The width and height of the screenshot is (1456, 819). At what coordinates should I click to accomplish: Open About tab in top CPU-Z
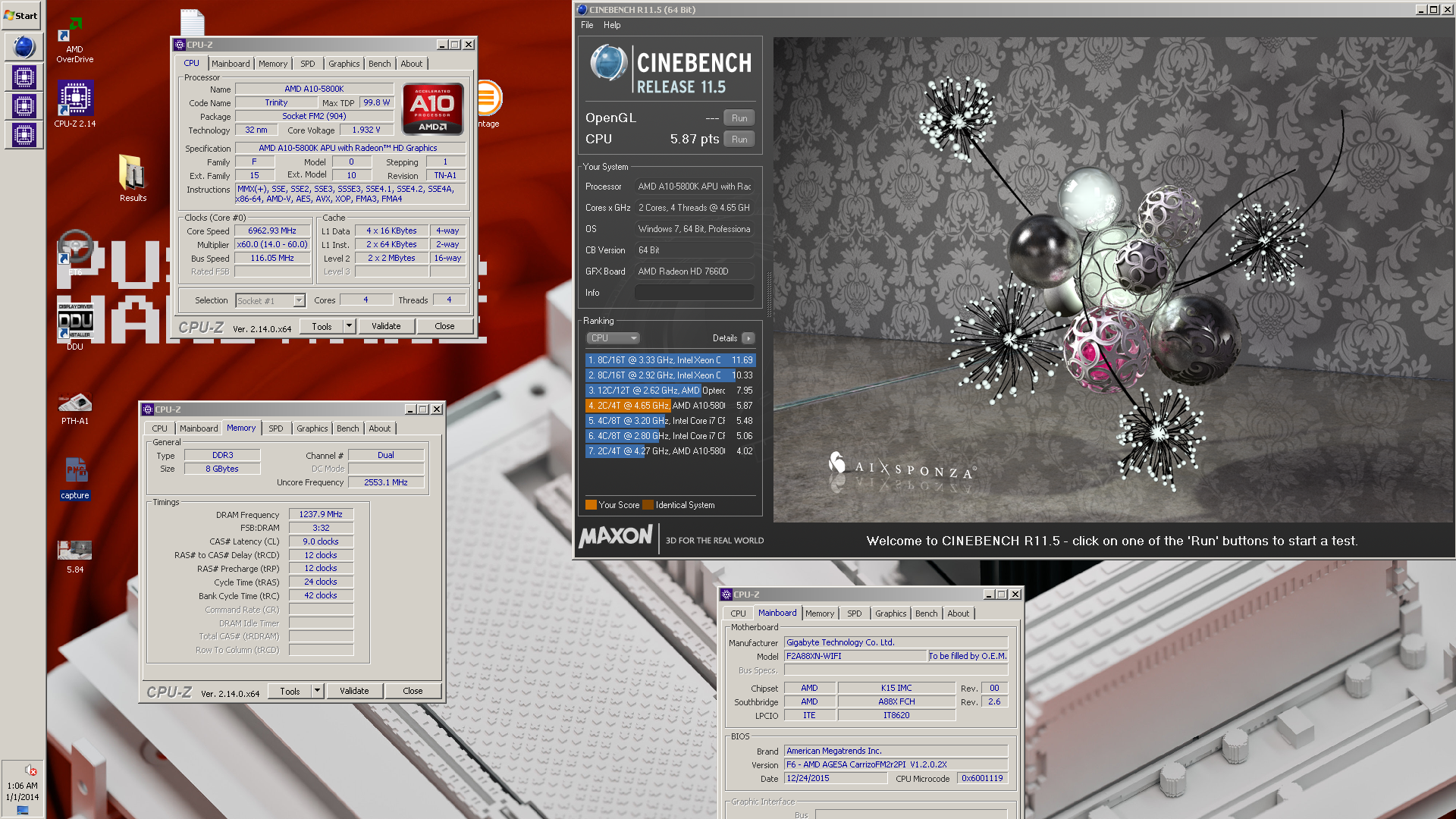pos(412,64)
